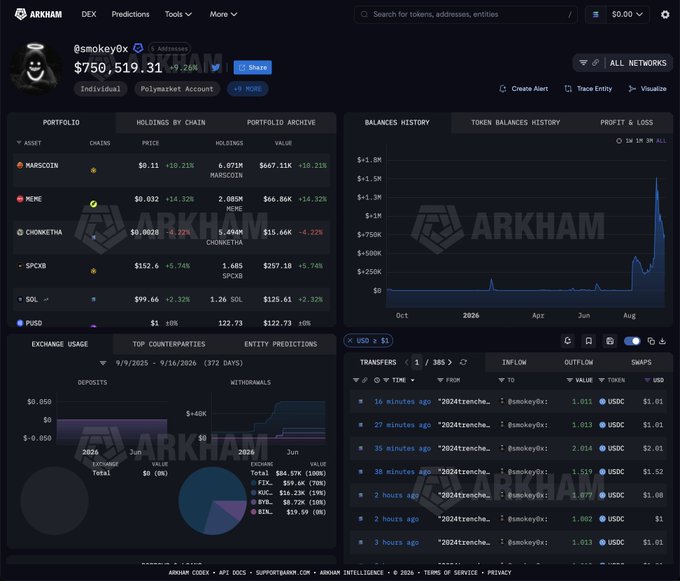Expand the +9 MORE tags

(248, 89)
